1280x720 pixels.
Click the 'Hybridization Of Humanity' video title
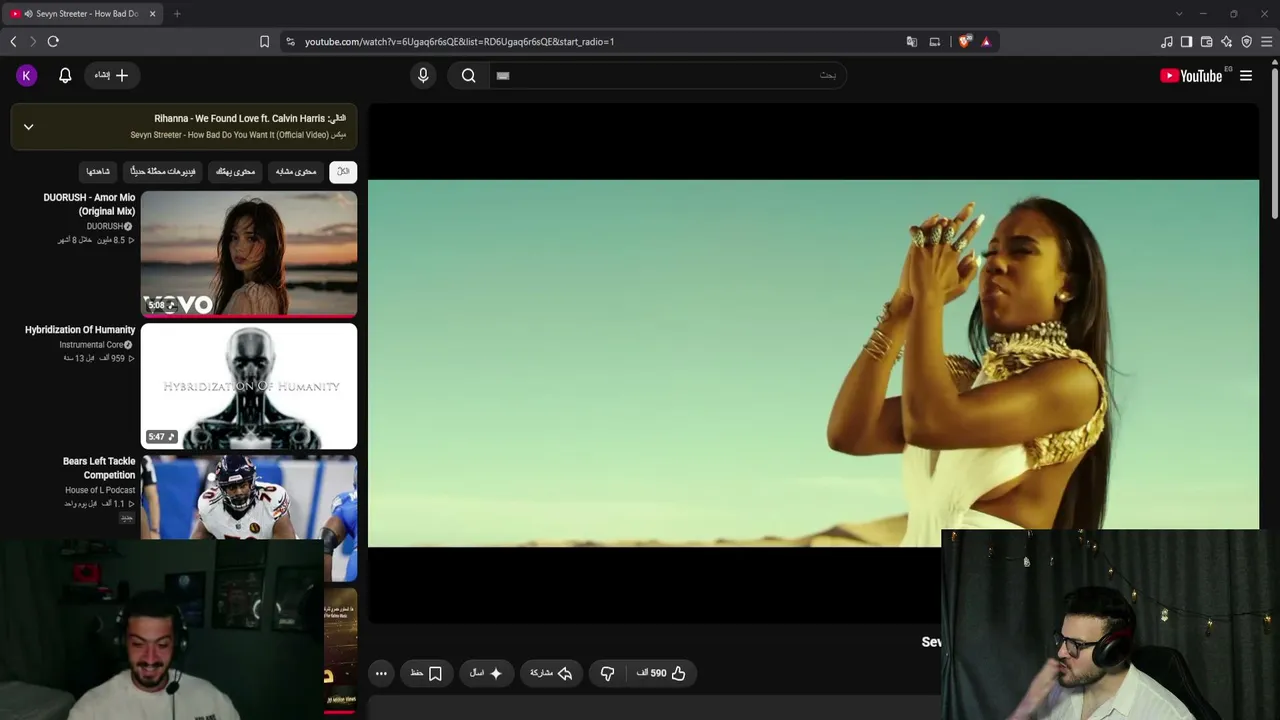(80, 329)
